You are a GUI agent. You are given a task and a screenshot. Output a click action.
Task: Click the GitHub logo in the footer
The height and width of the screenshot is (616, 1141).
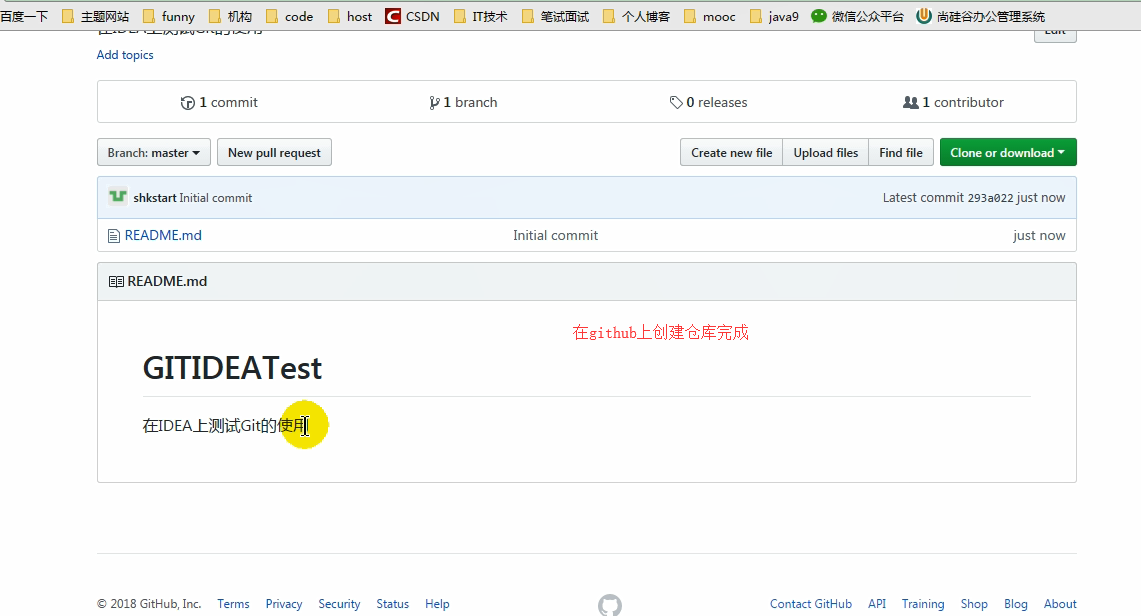tap(610, 605)
